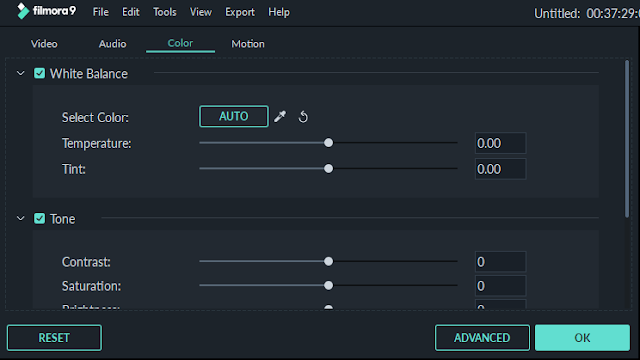
Task: Open the File menu
Action: (x=100, y=12)
